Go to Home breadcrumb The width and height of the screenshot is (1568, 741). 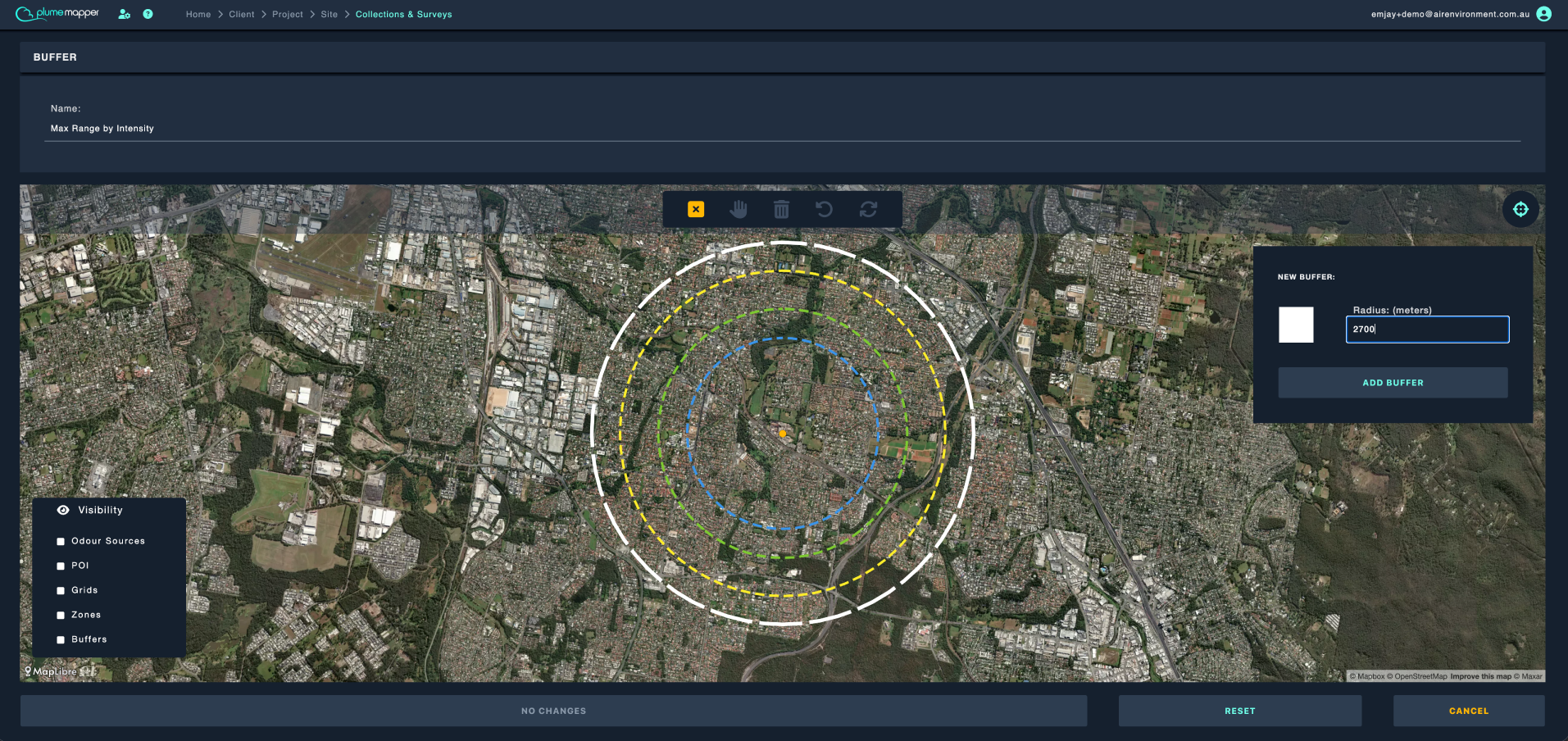pyautogui.click(x=198, y=15)
